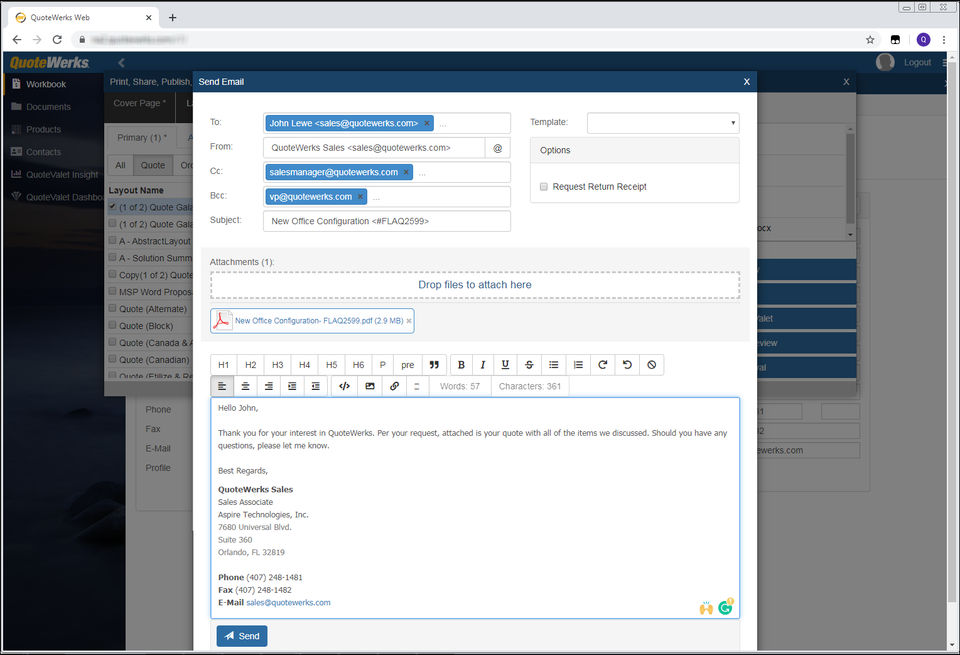Collapse the sidebar with the chevron
960x655 pixels.
click(x=121, y=62)
